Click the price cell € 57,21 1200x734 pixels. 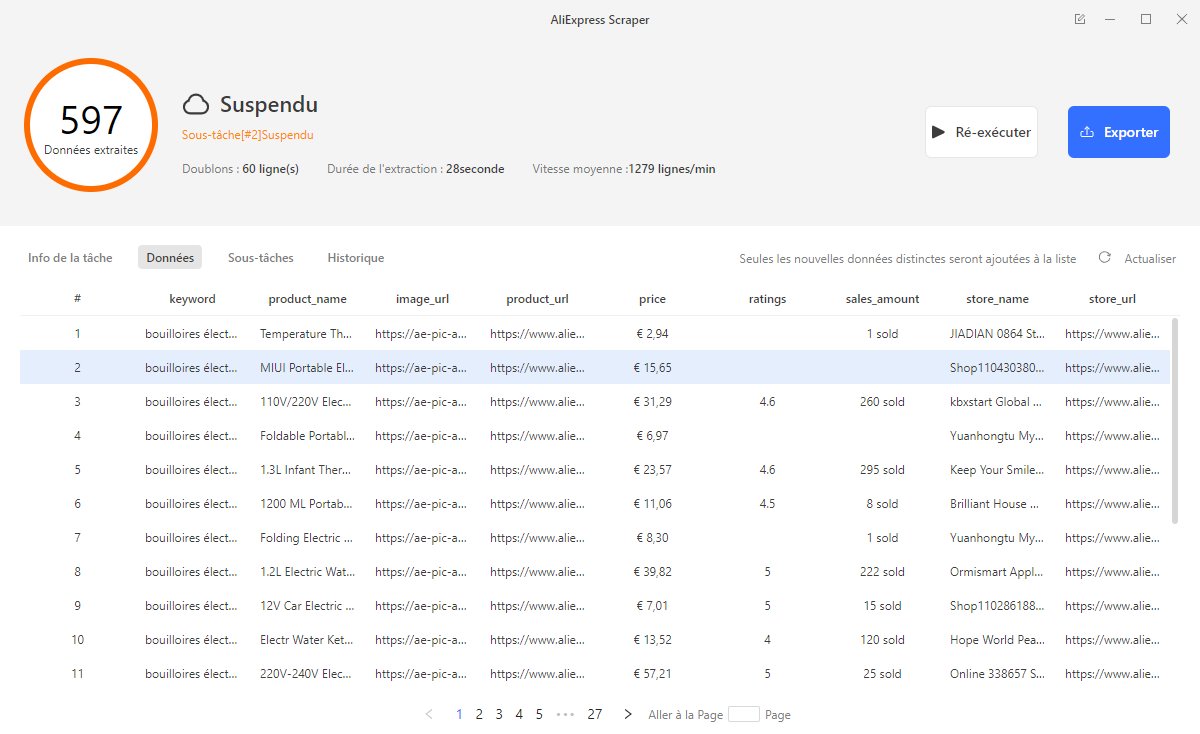pyautogui.click(x=652, y=674)
